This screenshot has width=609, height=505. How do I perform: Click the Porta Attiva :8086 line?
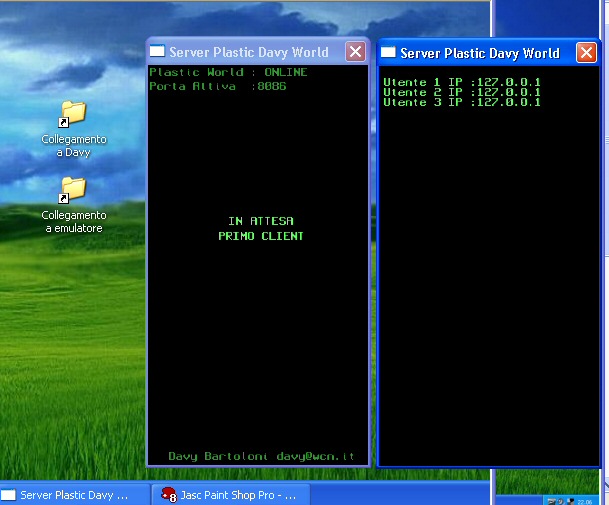[218, 86]
